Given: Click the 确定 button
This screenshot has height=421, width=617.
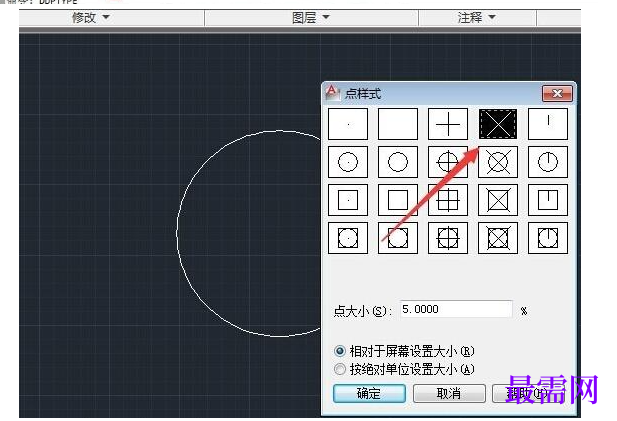Looking at the screenshot, I should click(x=369, y=393).
